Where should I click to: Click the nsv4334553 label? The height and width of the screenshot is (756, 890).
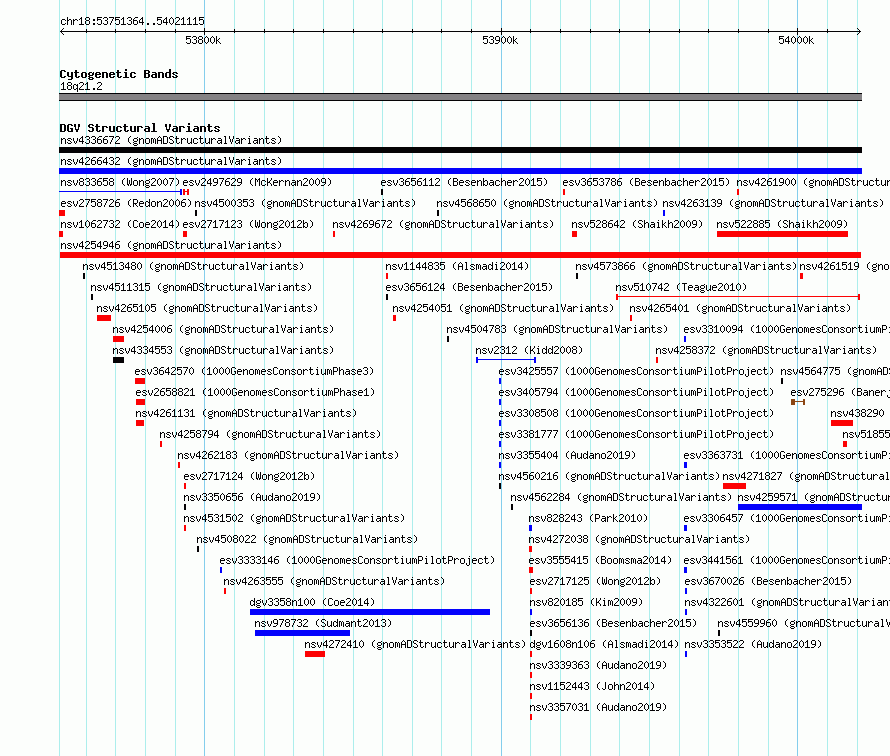223,350
